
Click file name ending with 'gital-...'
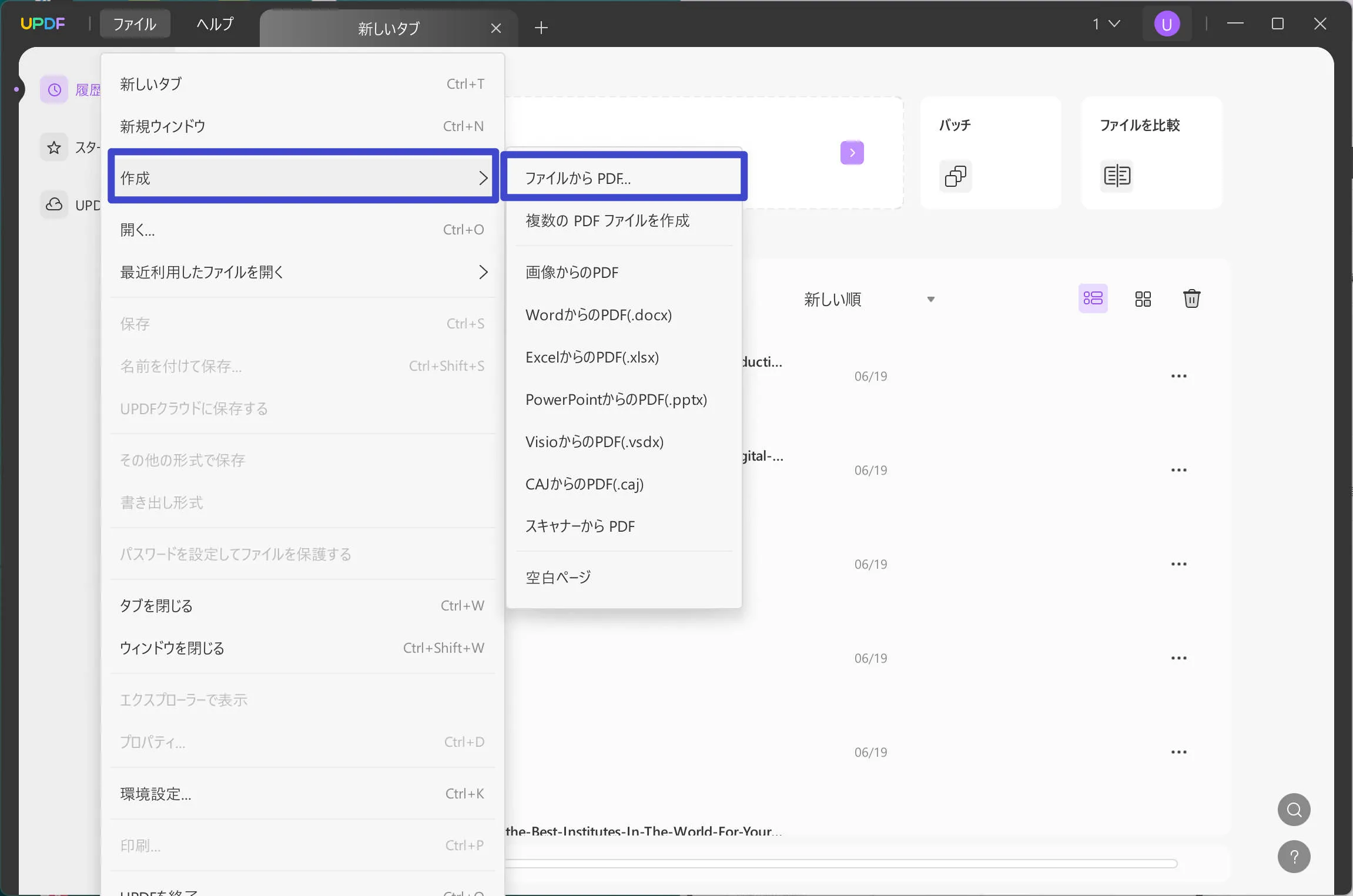click(763, 456)
